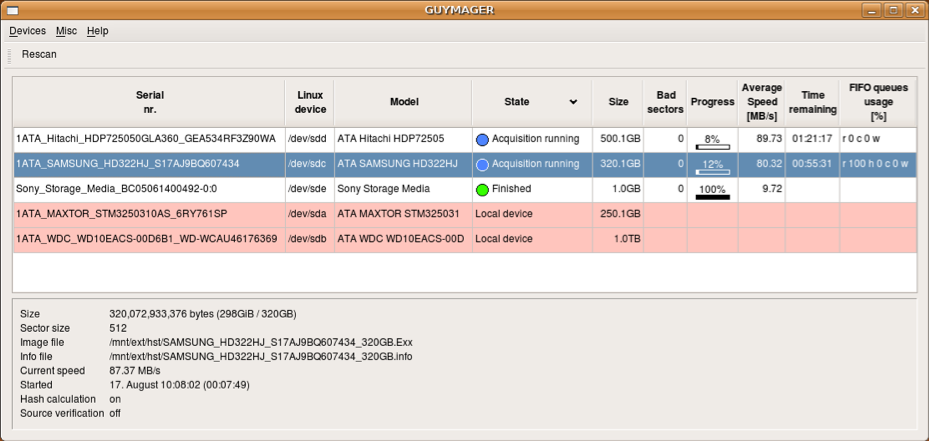Image resolution: width=929 pixels, height=441 pixels.
Task: Select the WDC WD10EACS local device row
Action: [x=149, y=239]
